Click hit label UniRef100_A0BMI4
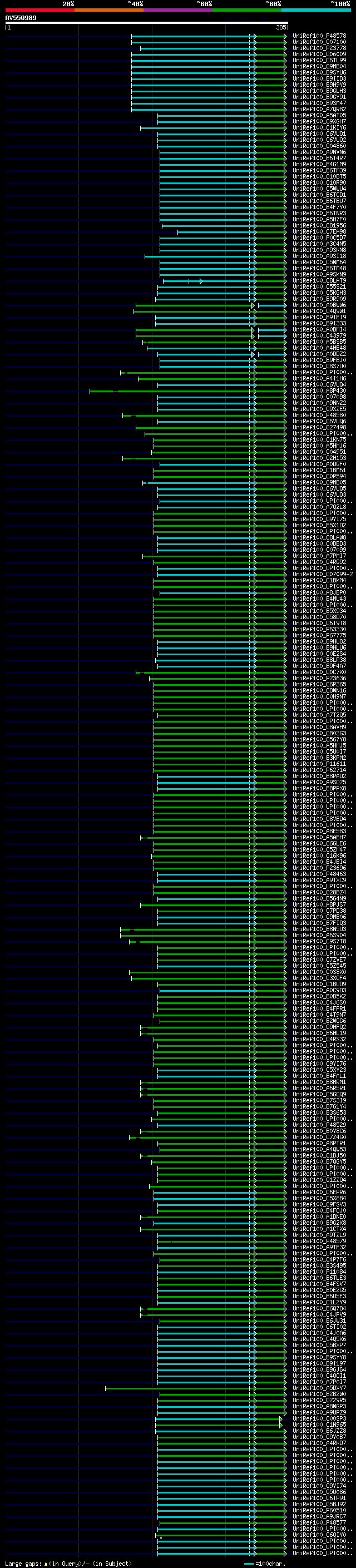This screenshot has width=356, height=1568. pyautogui.click(x=319, y=330)
